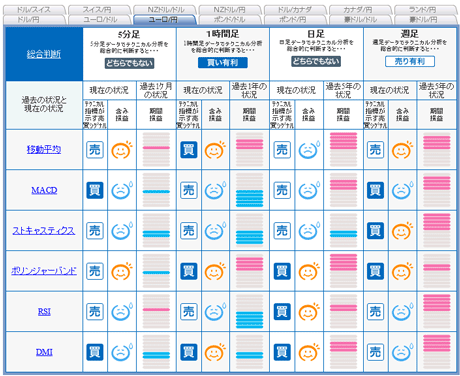Open the ボリンジャーバンド link
The height and width of the screenshot is (376, 460).
coord(44,271)
